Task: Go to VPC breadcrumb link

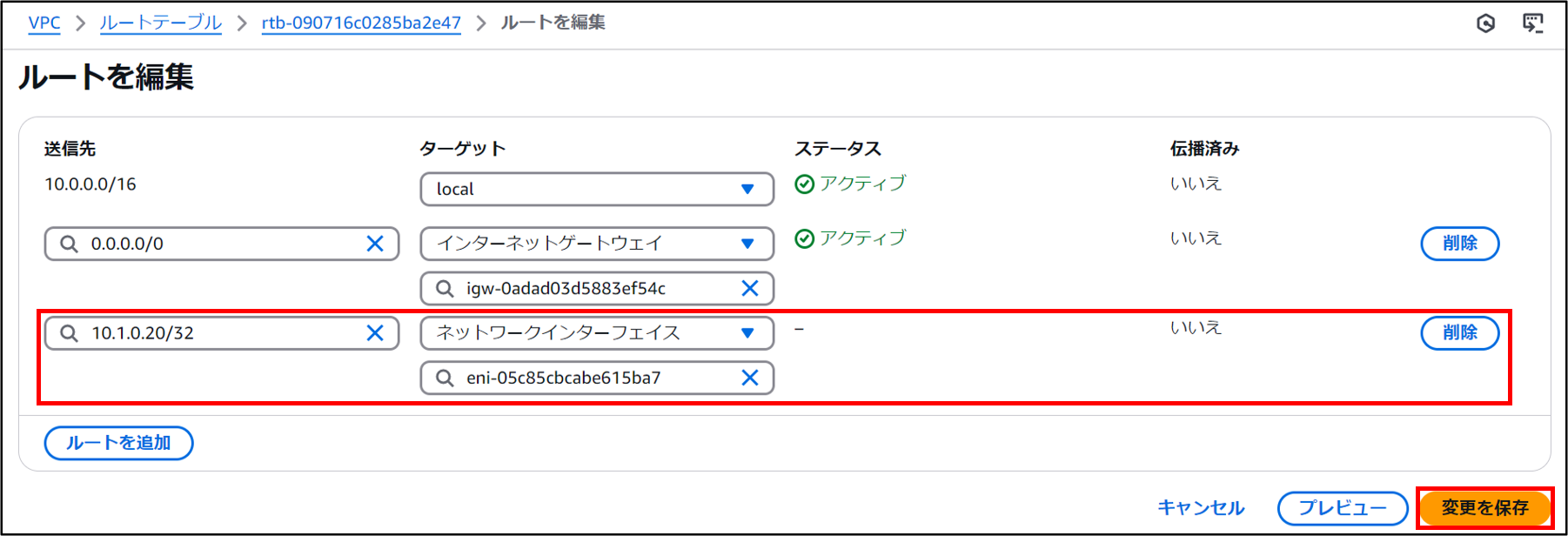Action: click(x=44, y=23)
